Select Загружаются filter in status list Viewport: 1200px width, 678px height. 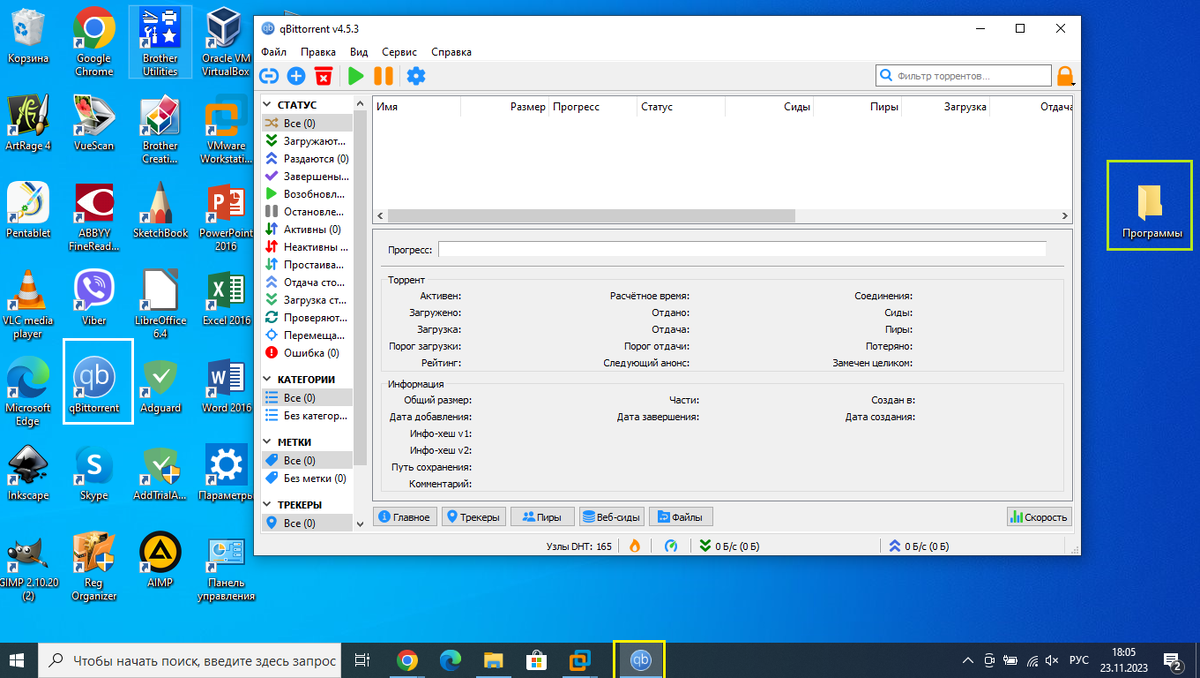click(307, 141)
